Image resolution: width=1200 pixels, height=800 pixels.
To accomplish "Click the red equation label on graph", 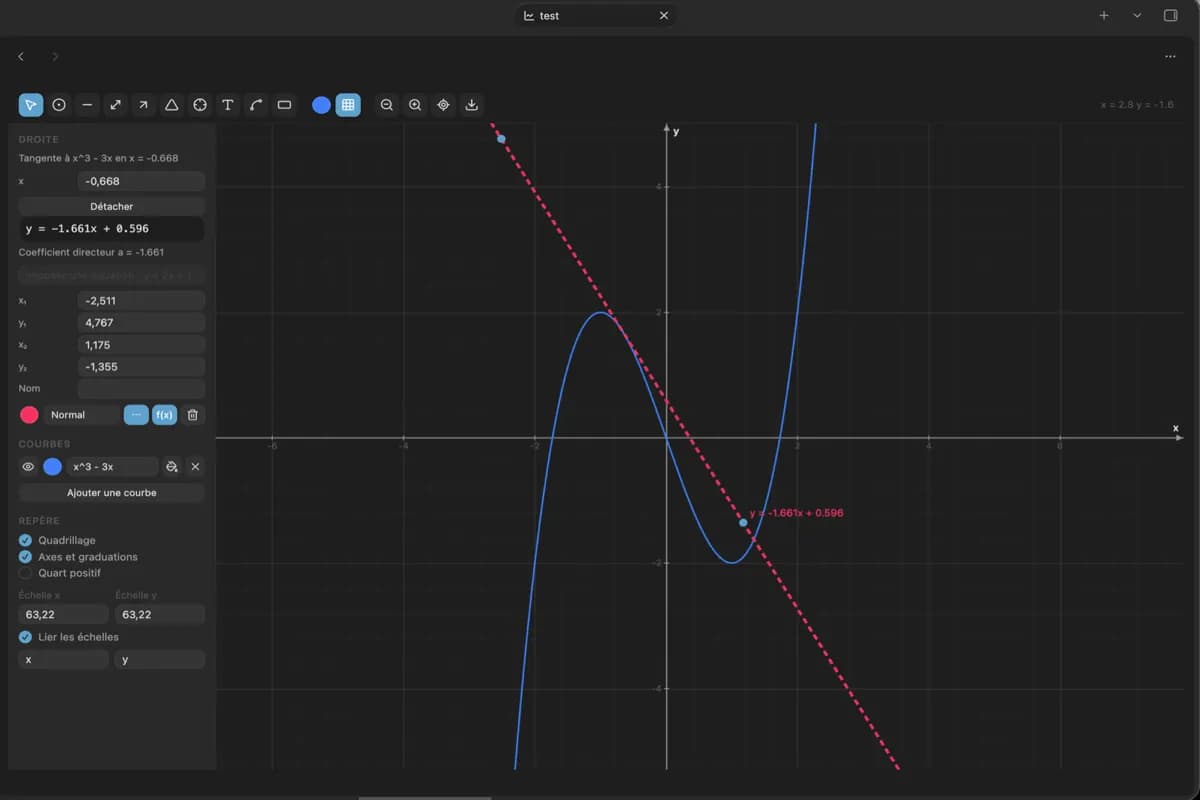I will click(x=796, y=513).
